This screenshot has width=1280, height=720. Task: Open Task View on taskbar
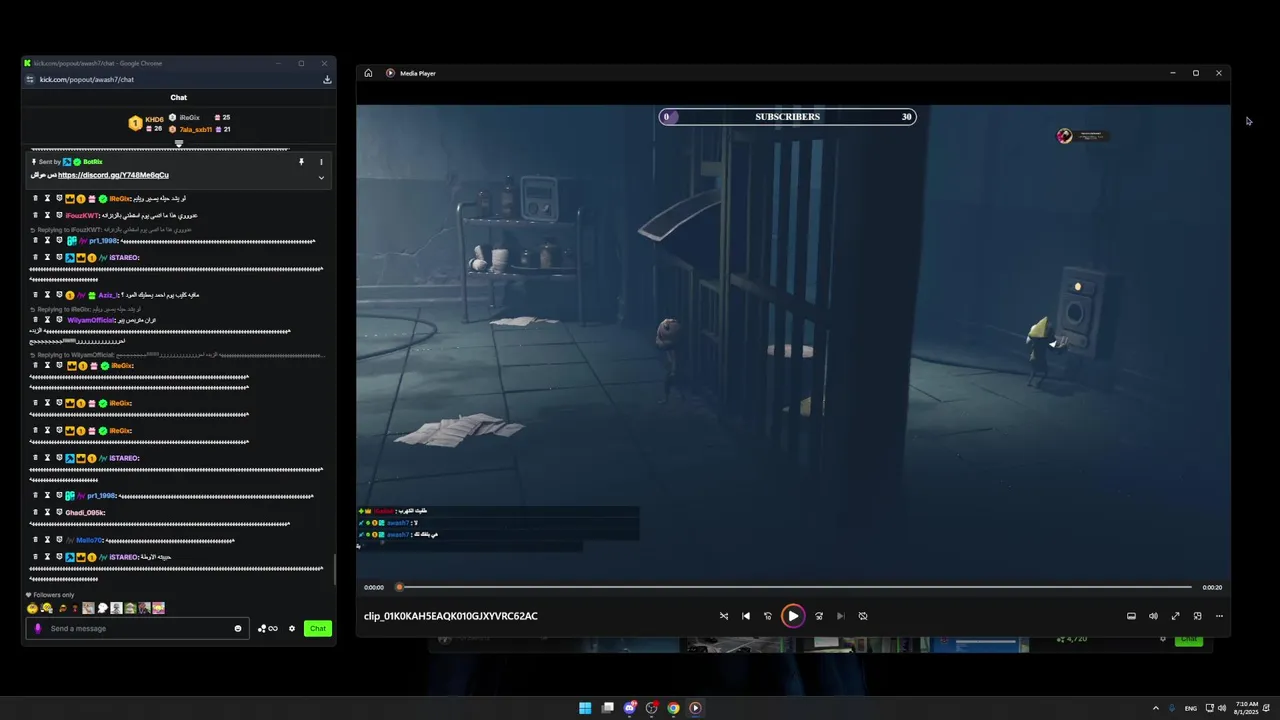607,708
